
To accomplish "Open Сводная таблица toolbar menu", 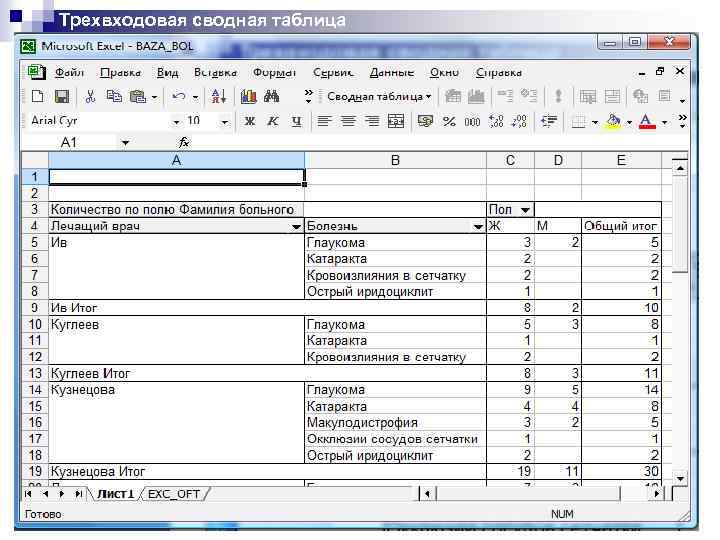I will 379,96.
